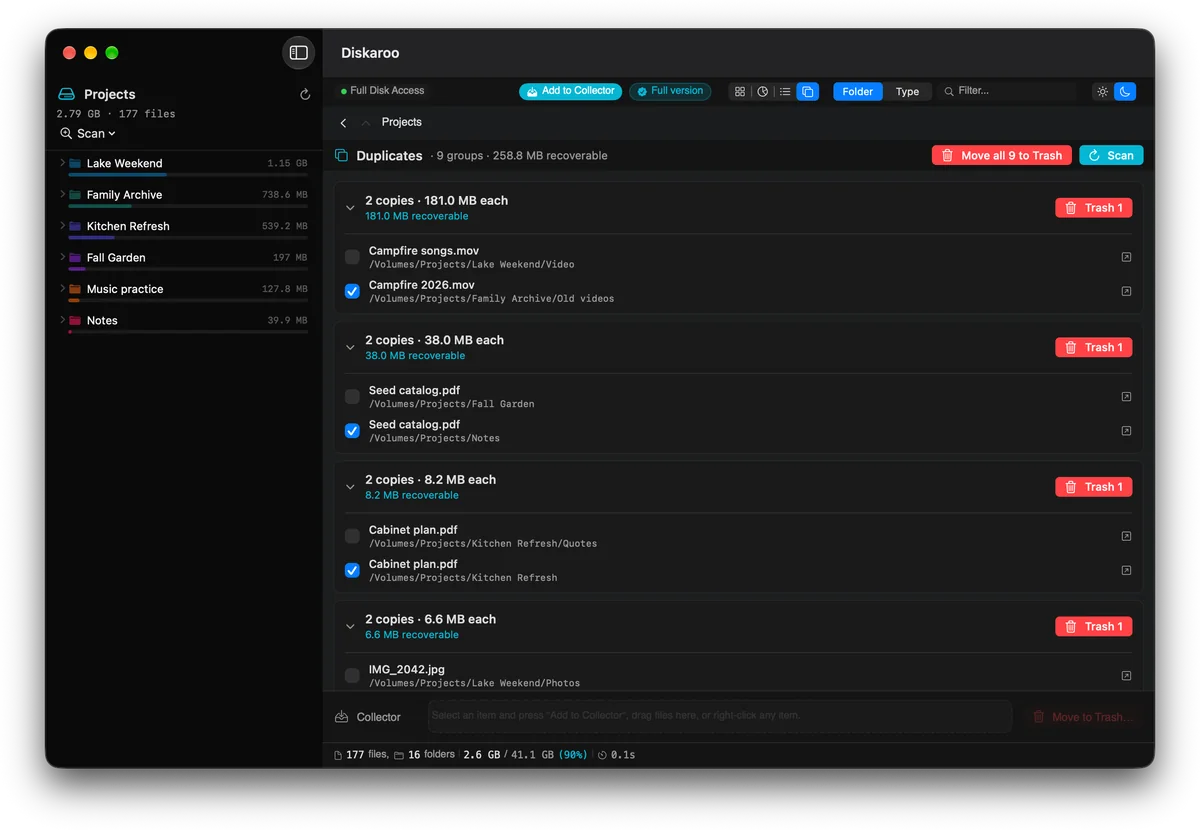
Task: Click the Music practice folder icon
Action: coord(75,289)
